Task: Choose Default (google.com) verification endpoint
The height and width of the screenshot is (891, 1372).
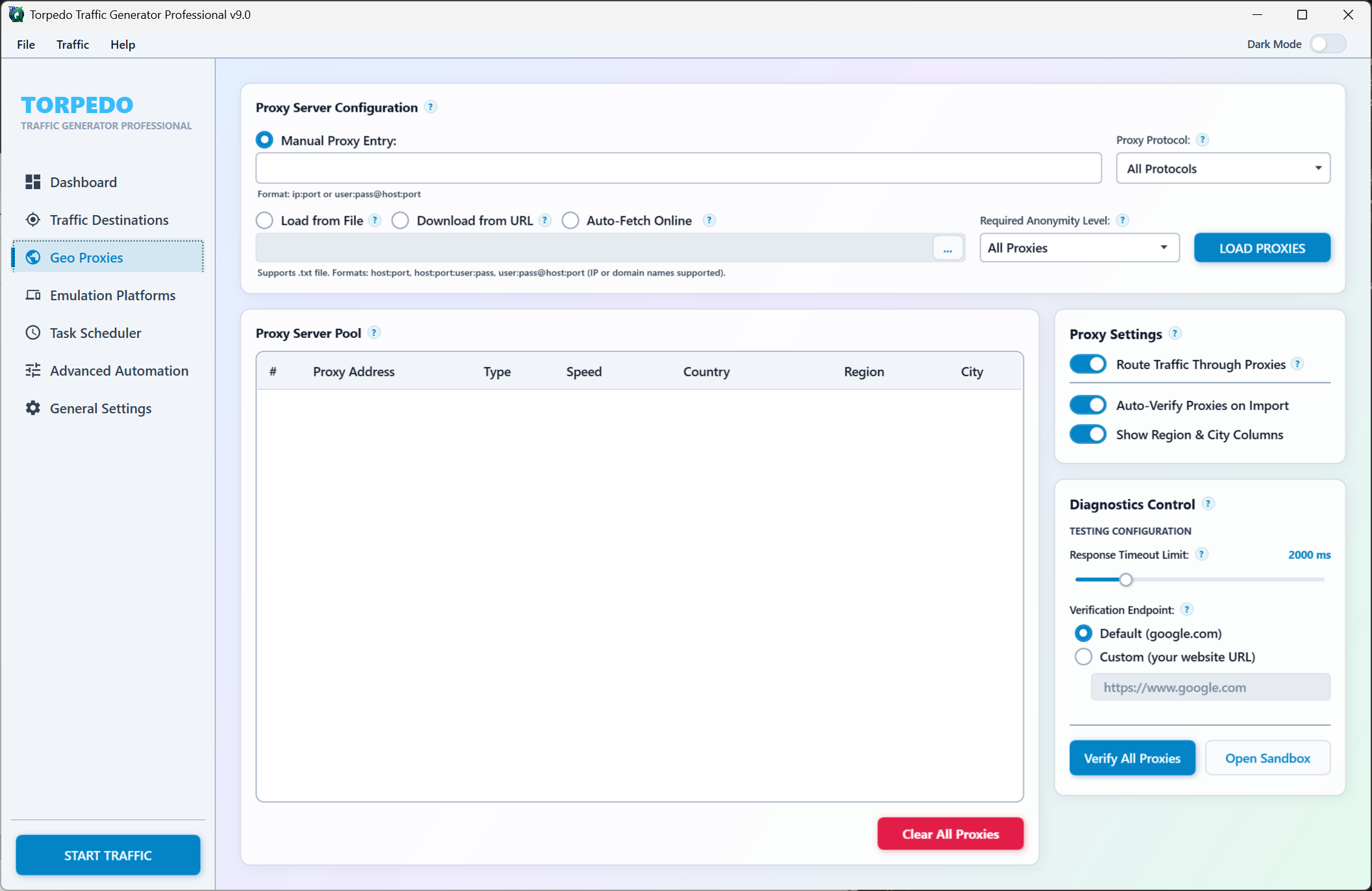Action: (x=1083, y=633)
